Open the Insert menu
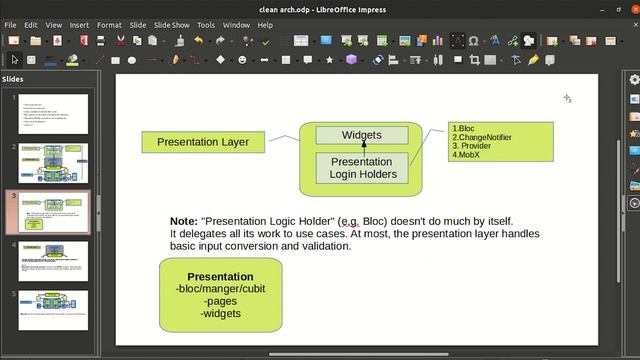The height and width of the screenshot is (360, 640). tap(79, 25)
